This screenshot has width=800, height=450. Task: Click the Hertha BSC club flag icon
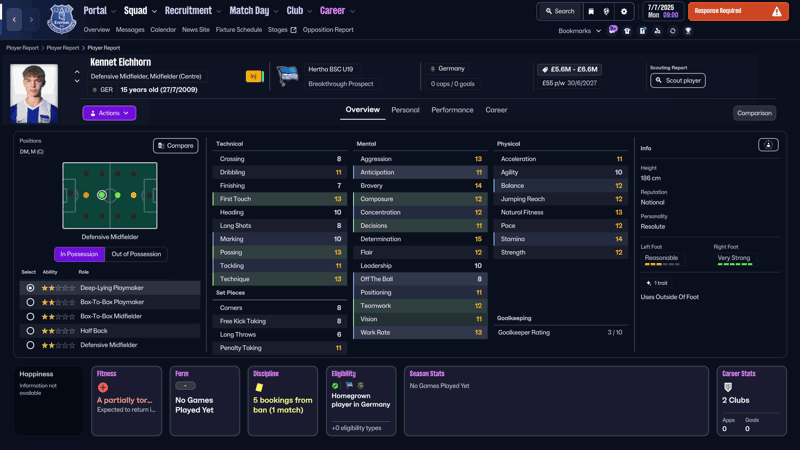(288, 77)
